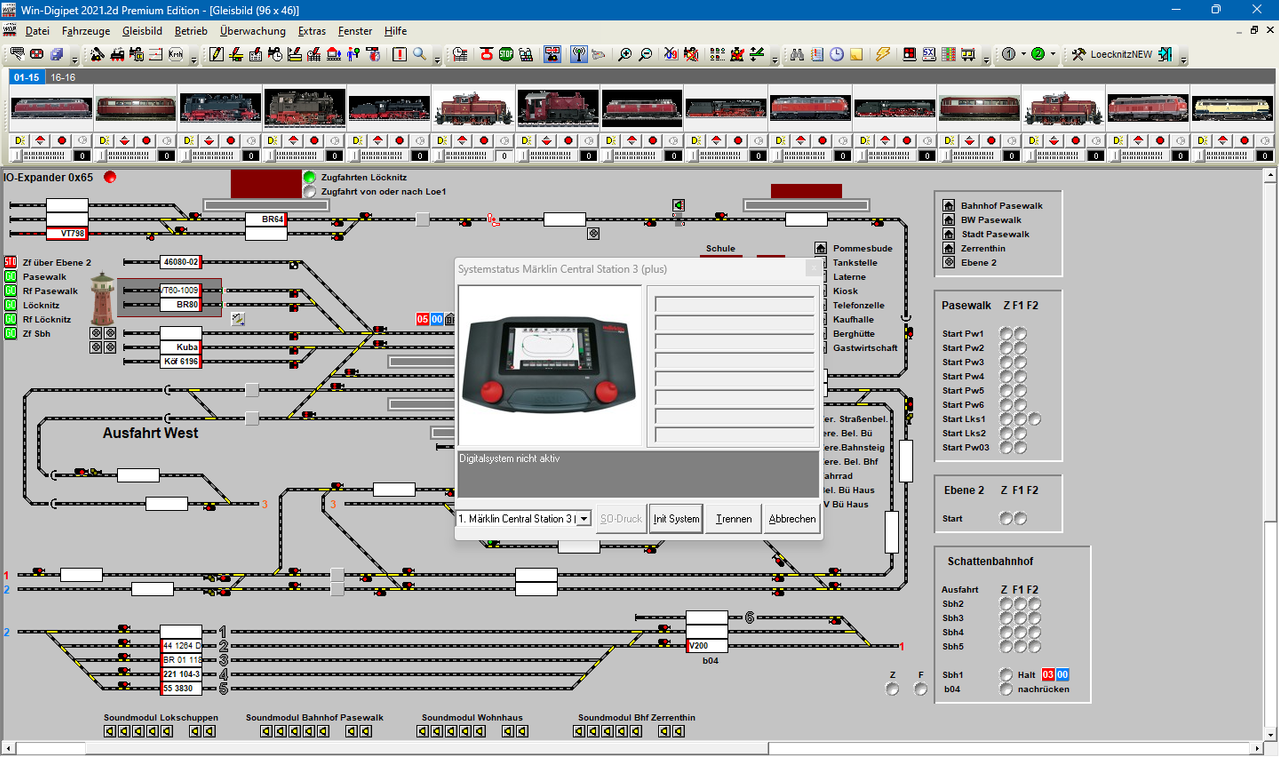
Task: Click the Abbrechen button
Action: tap(792, 519)
